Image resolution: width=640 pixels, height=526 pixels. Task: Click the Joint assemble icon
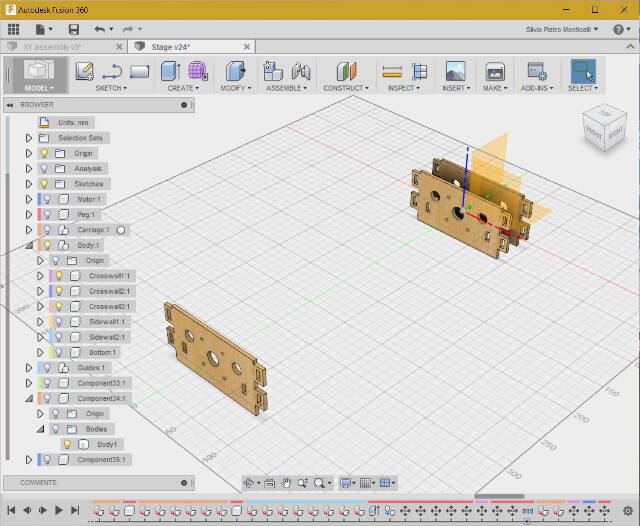pos(301,71)
